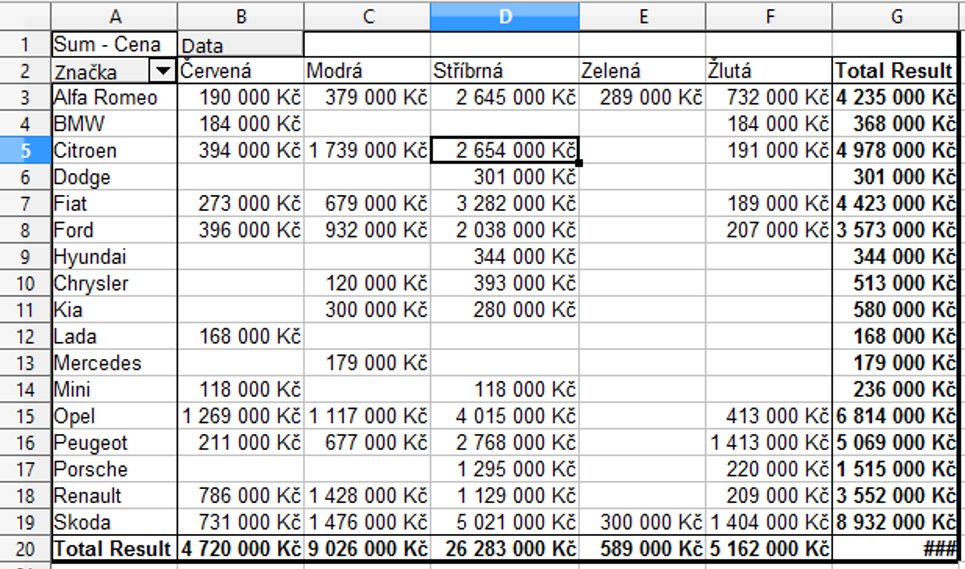
Task: Select cell with 6 814 000 Kč
Action: coord(896,416)
